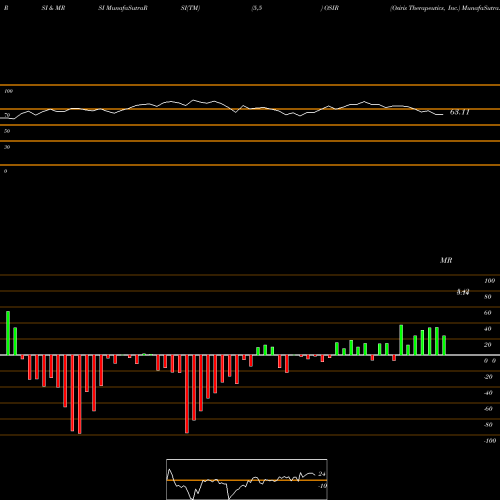The image size is (500, 500).
Task: Select the MR panel title label
Action: click(446, 260)
